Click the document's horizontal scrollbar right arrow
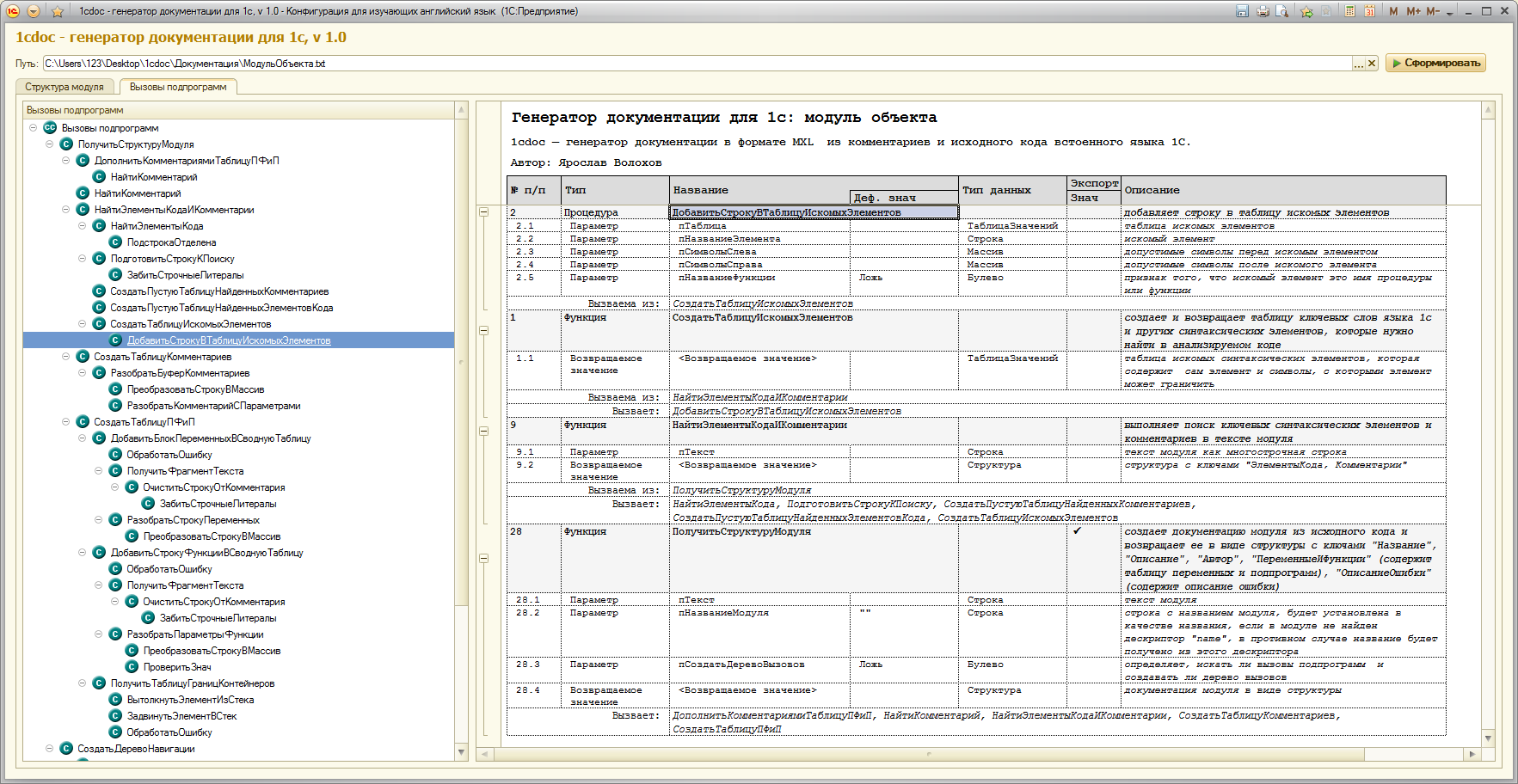Image resolution: width=1518 pixels, height=784 pixels. pos(1472,754)
